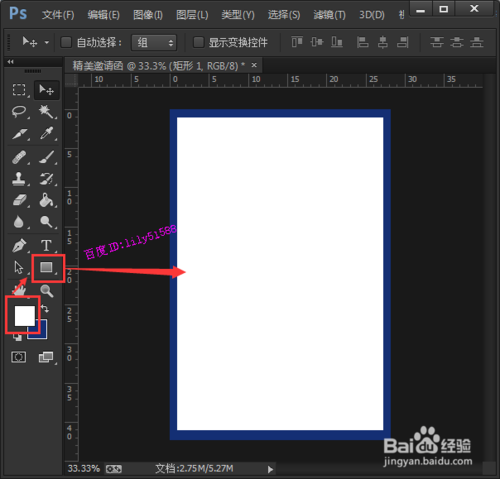
Task: Align left edges of layers
Action: [362, 42]
